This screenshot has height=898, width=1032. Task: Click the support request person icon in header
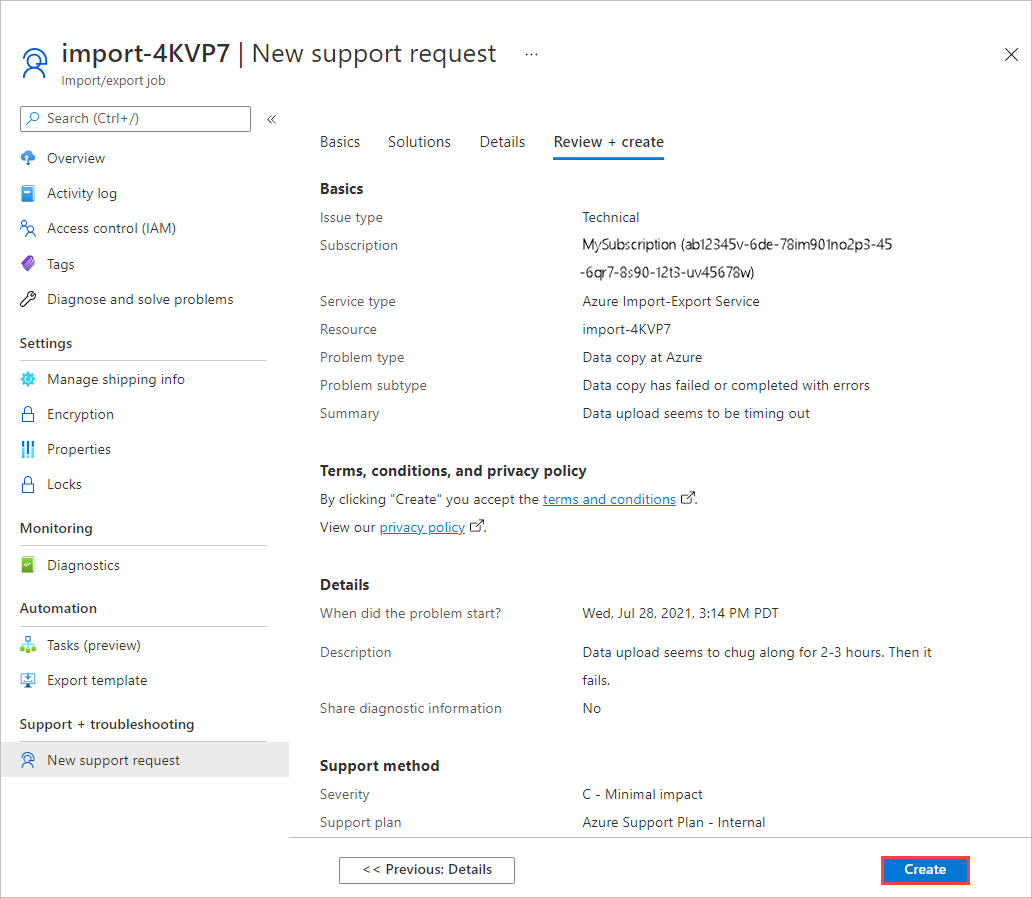click(x=34, y=63)
